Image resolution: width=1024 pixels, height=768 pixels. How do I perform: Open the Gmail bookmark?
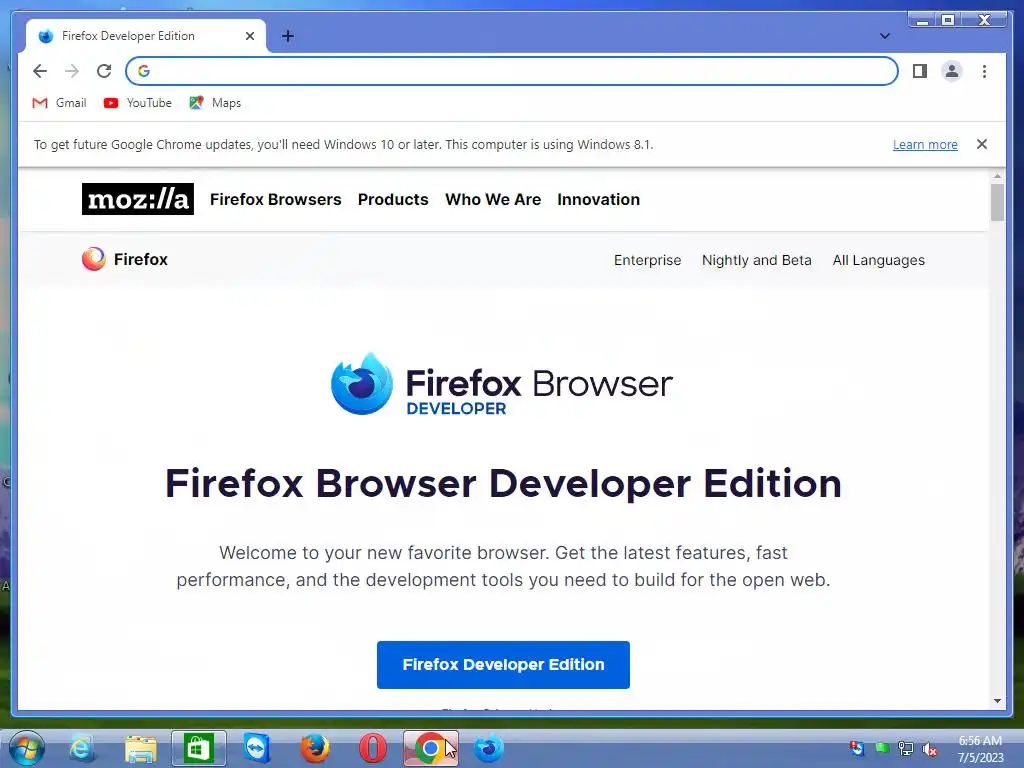(59, 103)
